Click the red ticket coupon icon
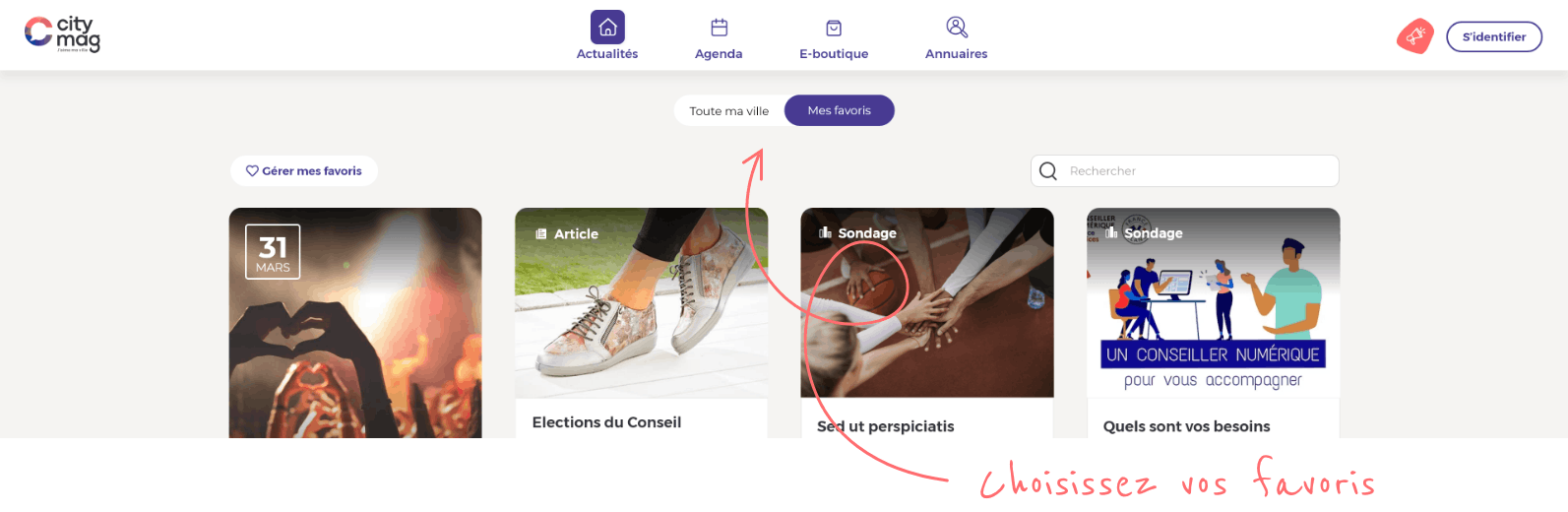This screenshot has height=512, width=1568. click(x=1415, y=36)
